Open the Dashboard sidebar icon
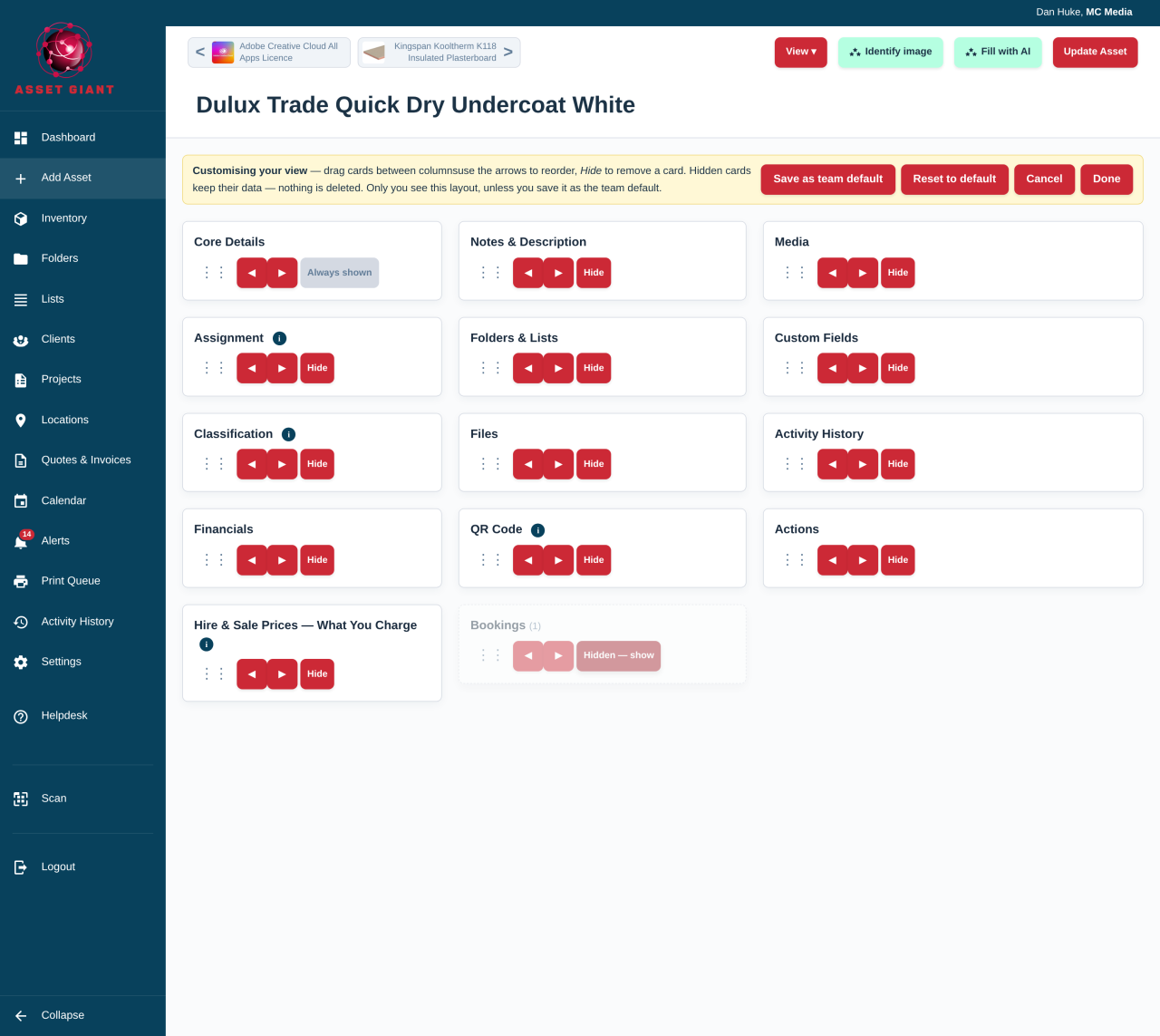Screen dimensions: 1160x1036 click(21, 138)
